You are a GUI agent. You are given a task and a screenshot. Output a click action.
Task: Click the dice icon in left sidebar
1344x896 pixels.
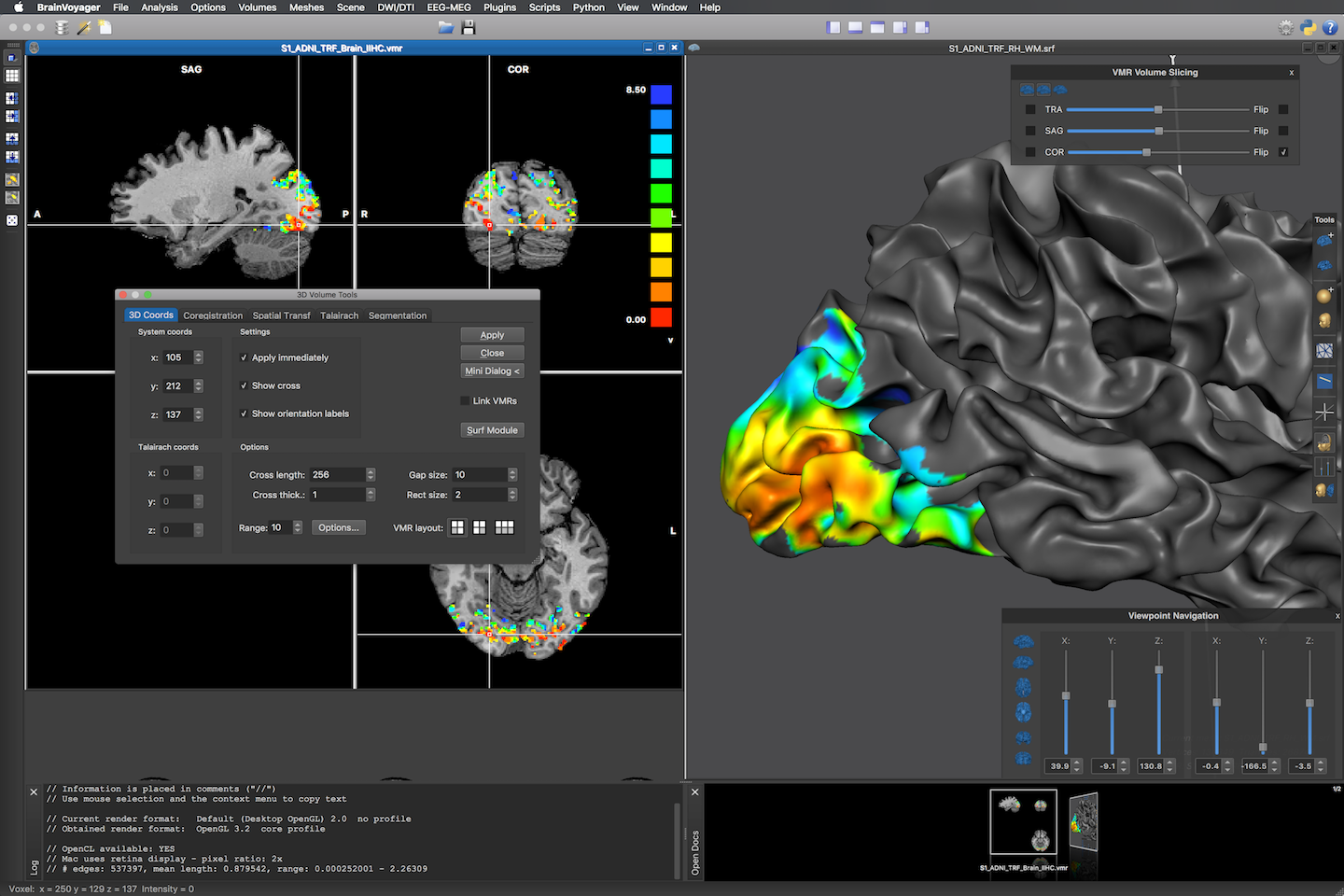[12, 220]
